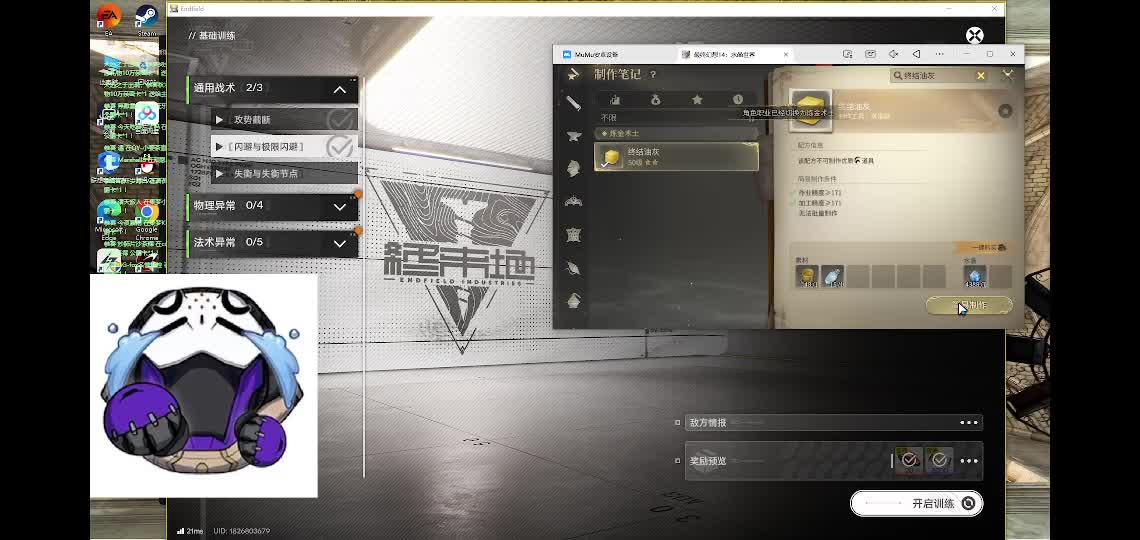Open 敌方情报 details via three dots
The height and width of the screenshot is (540, 1140).
[968, 423]
